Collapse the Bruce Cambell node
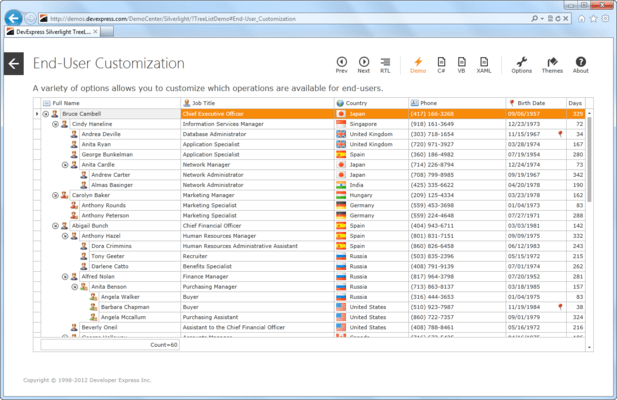 (x=46, y=114)
